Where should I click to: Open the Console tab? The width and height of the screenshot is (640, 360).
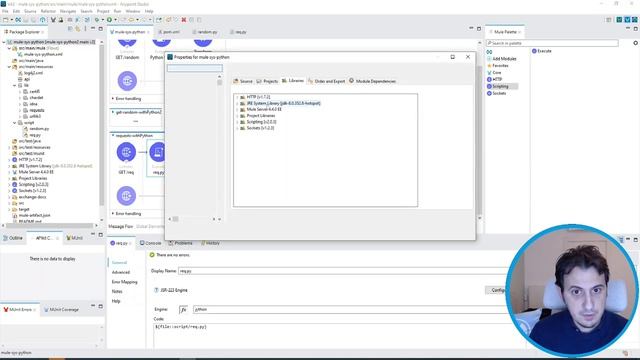click(x=151, y=243)
